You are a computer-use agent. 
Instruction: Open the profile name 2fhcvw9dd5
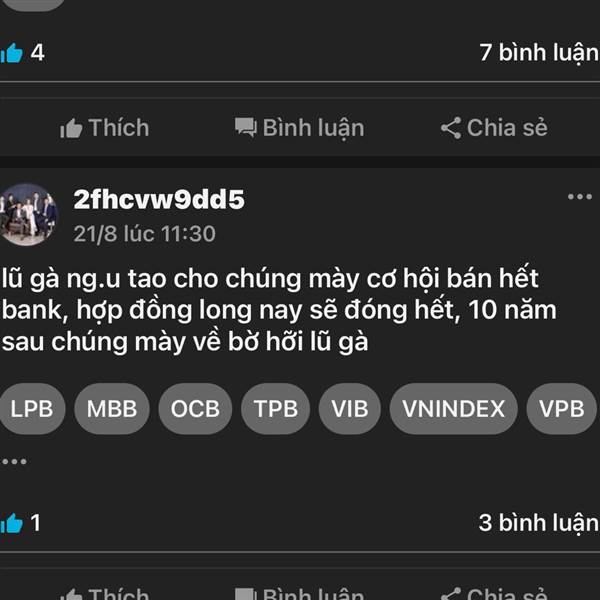point(159,199)
